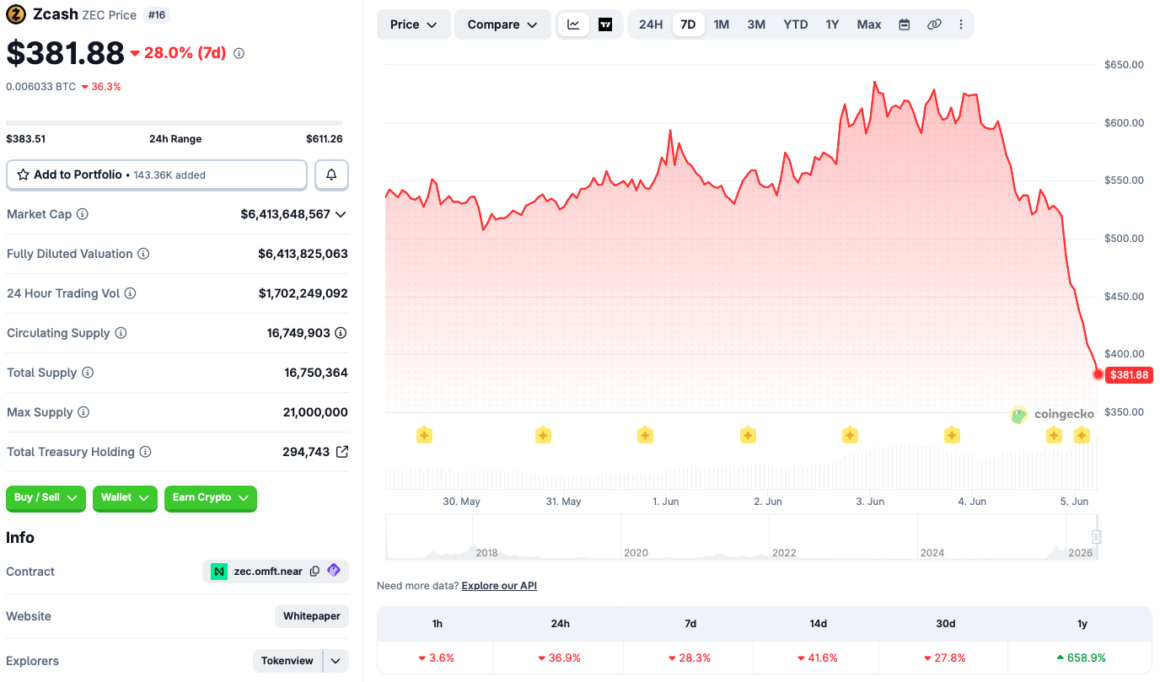Copy the zec.omft.near contract address
Image resolution: width=1160 pixels, height=682 pixels.
315,571
